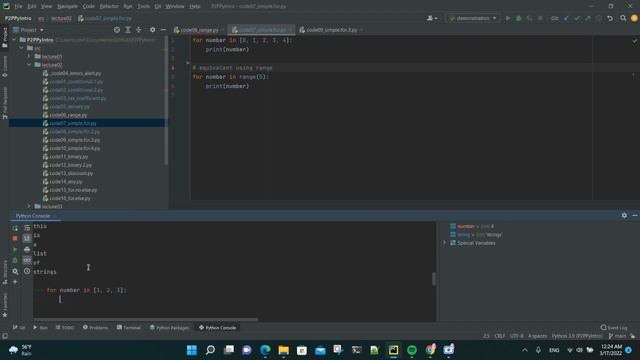Open File Explorer from the taskbar
Image resolution: width=640 pixels, height=360 pixels.
click(x=284, y=350)
